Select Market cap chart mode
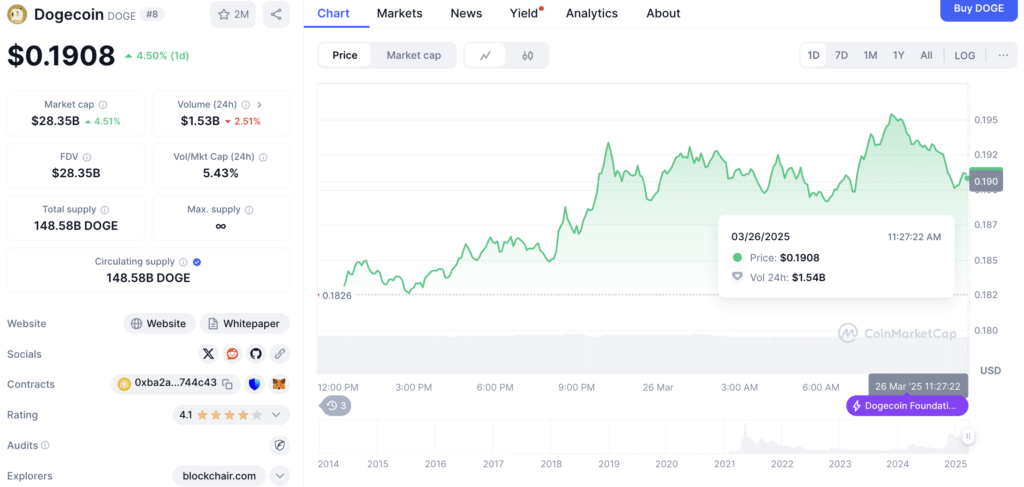Screen dimensions: 1024x487 click(x=413, y=55)
